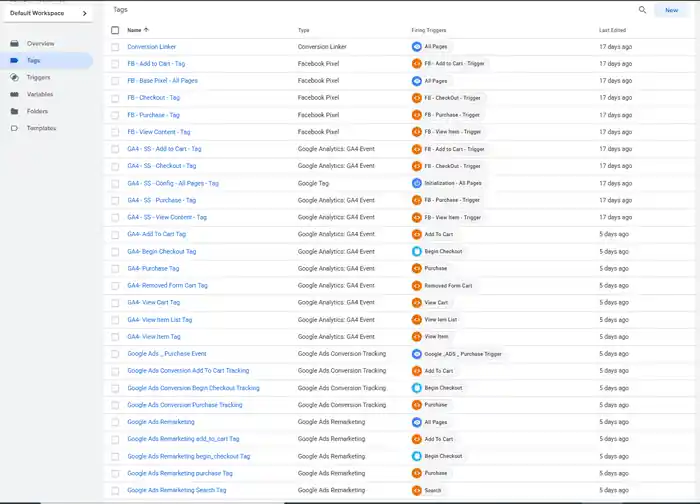Image resolution: width=700 pixels, height=504 pixels.
Task: Click trigger icon in GA4- Begin Checkout Tag row
Action: tap(417, 251)
